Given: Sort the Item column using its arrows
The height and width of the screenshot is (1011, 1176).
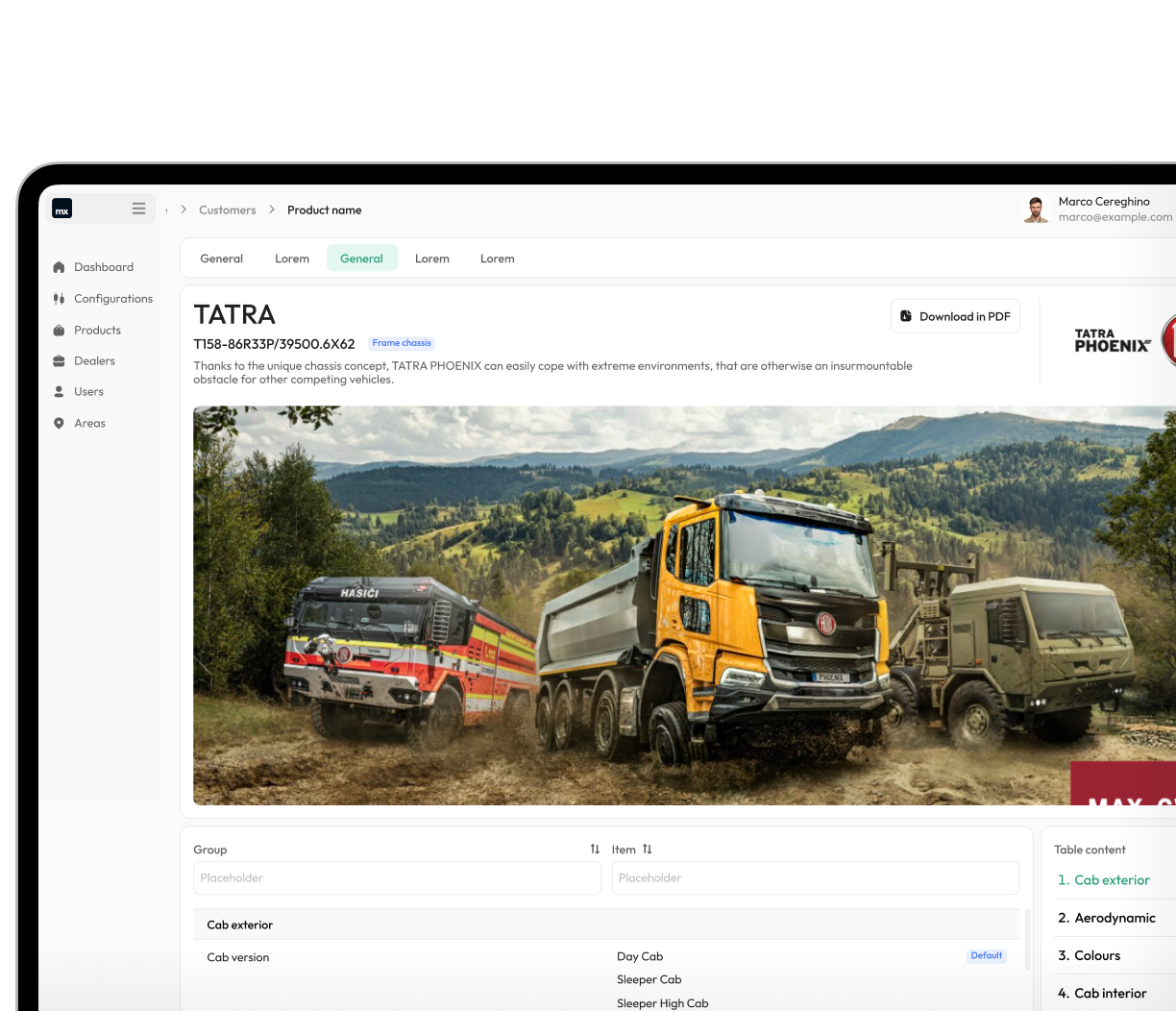Looking at the screenshot, I should [x=647, y=850].
